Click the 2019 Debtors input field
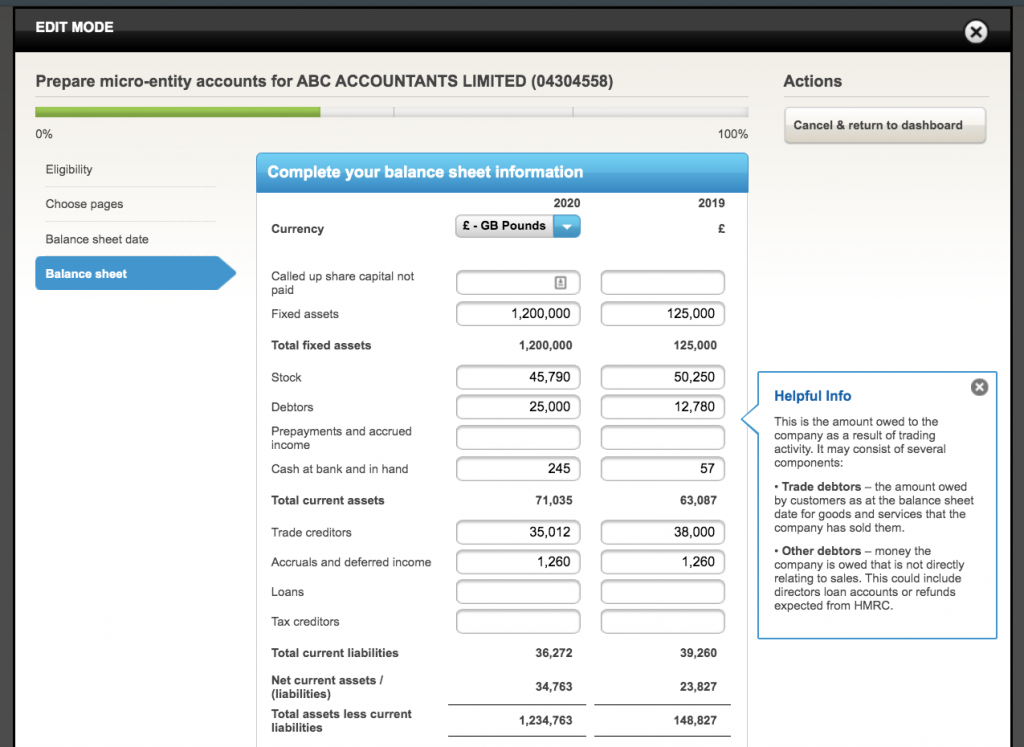The image size is (1024, 747). pos(662,407)
